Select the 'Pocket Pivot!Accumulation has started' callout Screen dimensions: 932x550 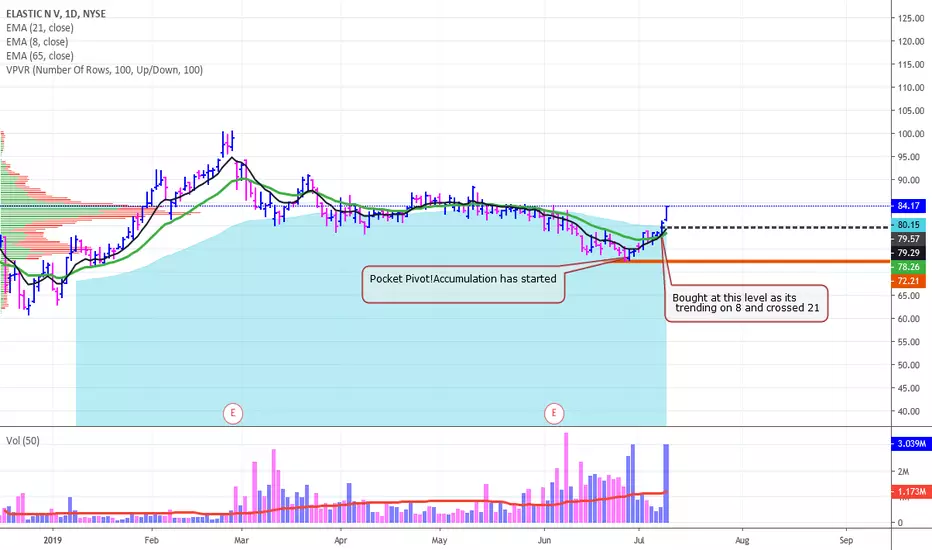tap(463, 284)
